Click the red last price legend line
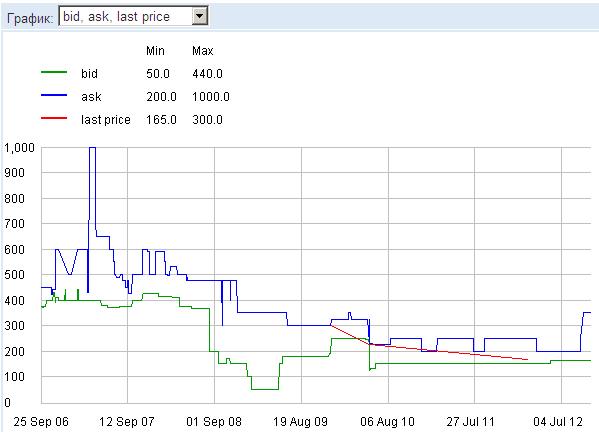Viewport: 599px width, 432px height. click(54, 118)
